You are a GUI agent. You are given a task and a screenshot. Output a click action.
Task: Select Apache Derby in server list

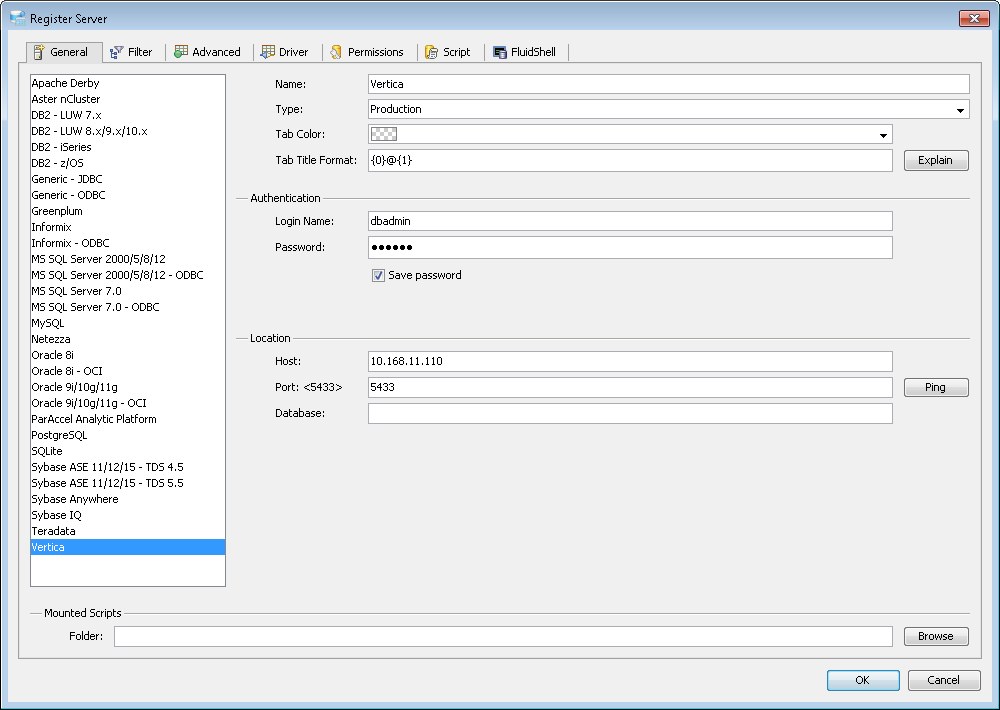coord(128,83)
